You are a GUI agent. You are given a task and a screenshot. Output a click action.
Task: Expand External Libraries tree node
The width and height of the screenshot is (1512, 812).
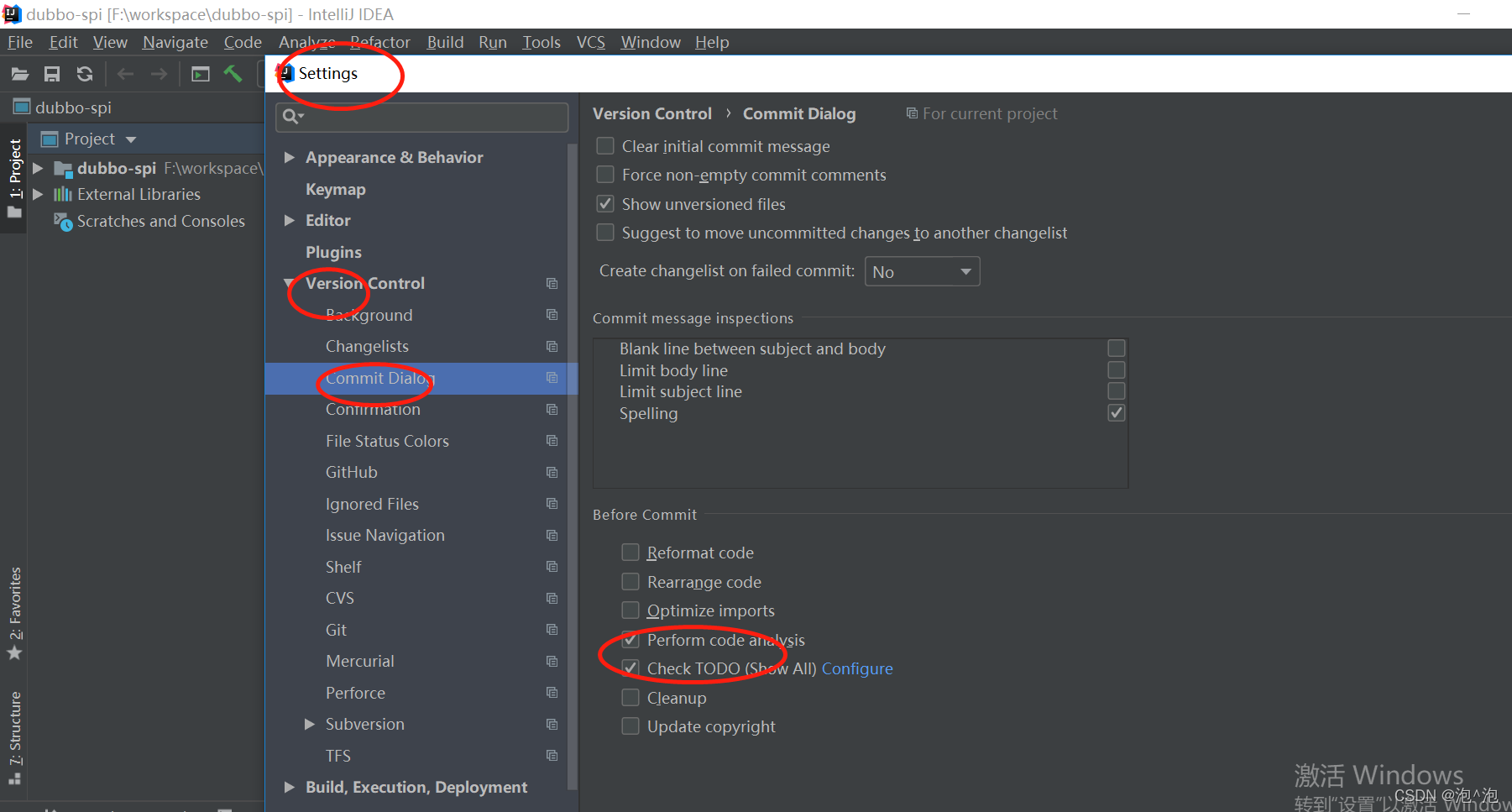coord(38,195)
